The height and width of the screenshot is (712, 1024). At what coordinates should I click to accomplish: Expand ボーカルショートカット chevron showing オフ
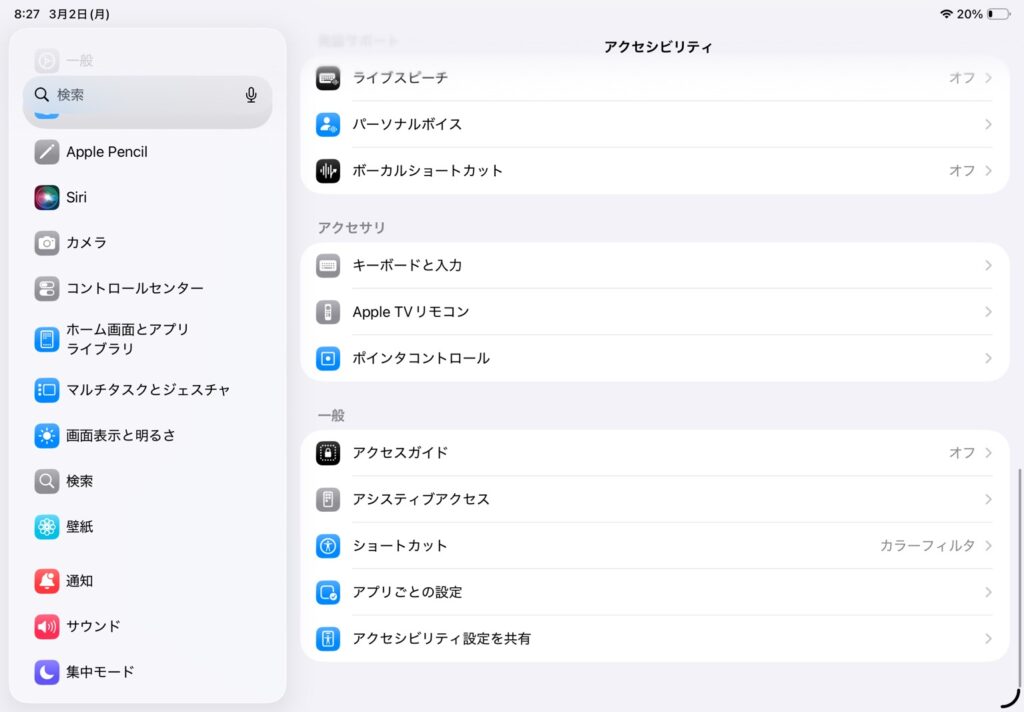tap(987, 171)
